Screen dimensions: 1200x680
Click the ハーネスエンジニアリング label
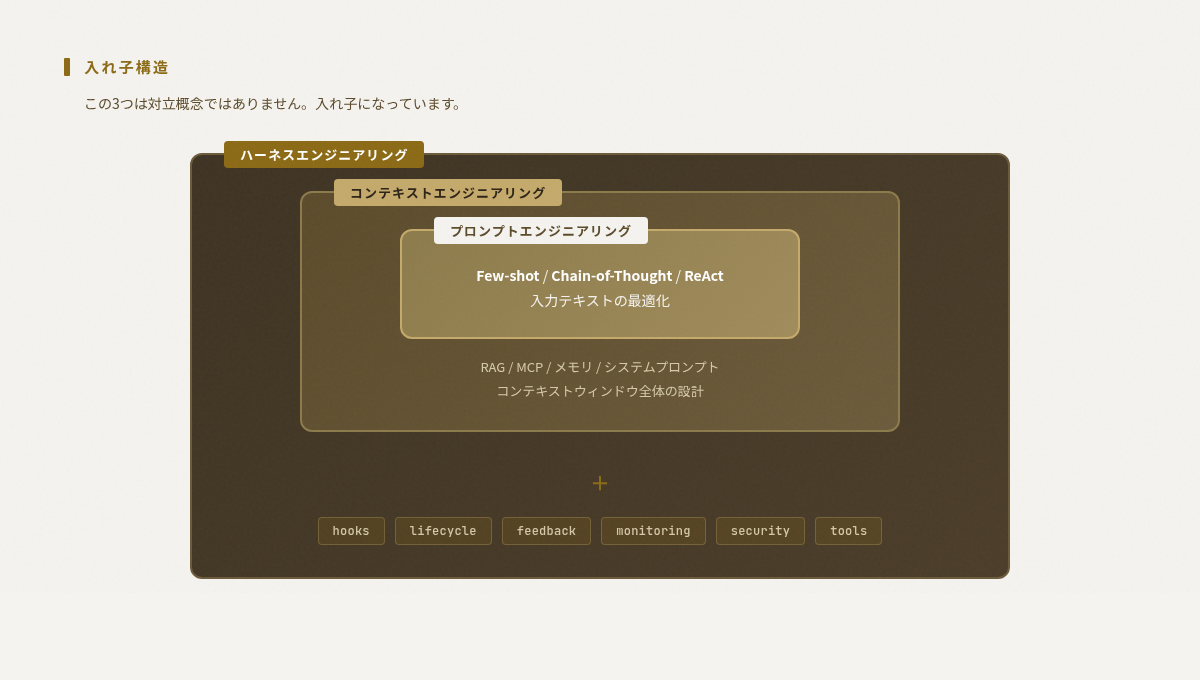[324, 155]
